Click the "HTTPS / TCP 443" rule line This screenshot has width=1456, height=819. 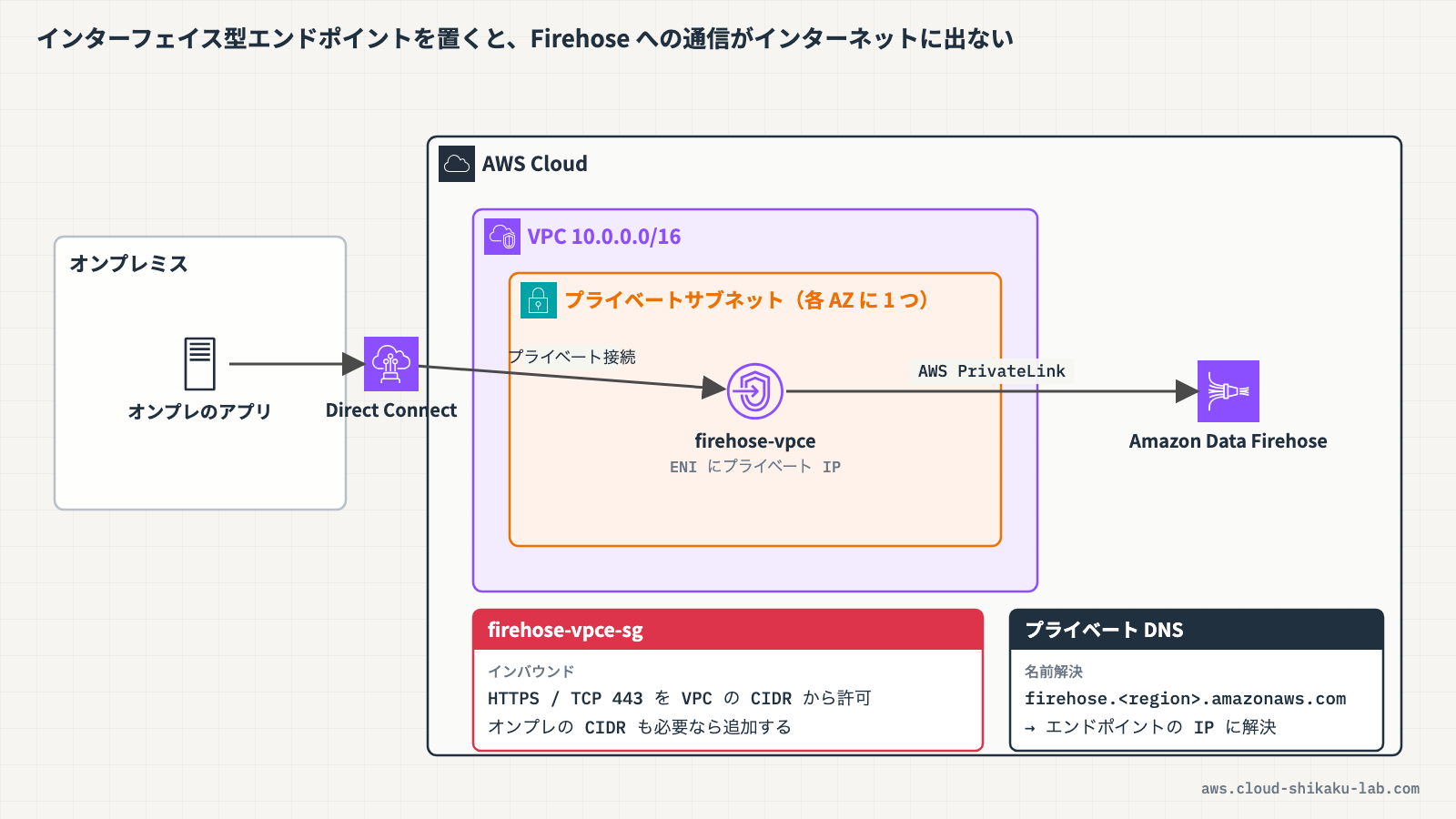(680, 699)
